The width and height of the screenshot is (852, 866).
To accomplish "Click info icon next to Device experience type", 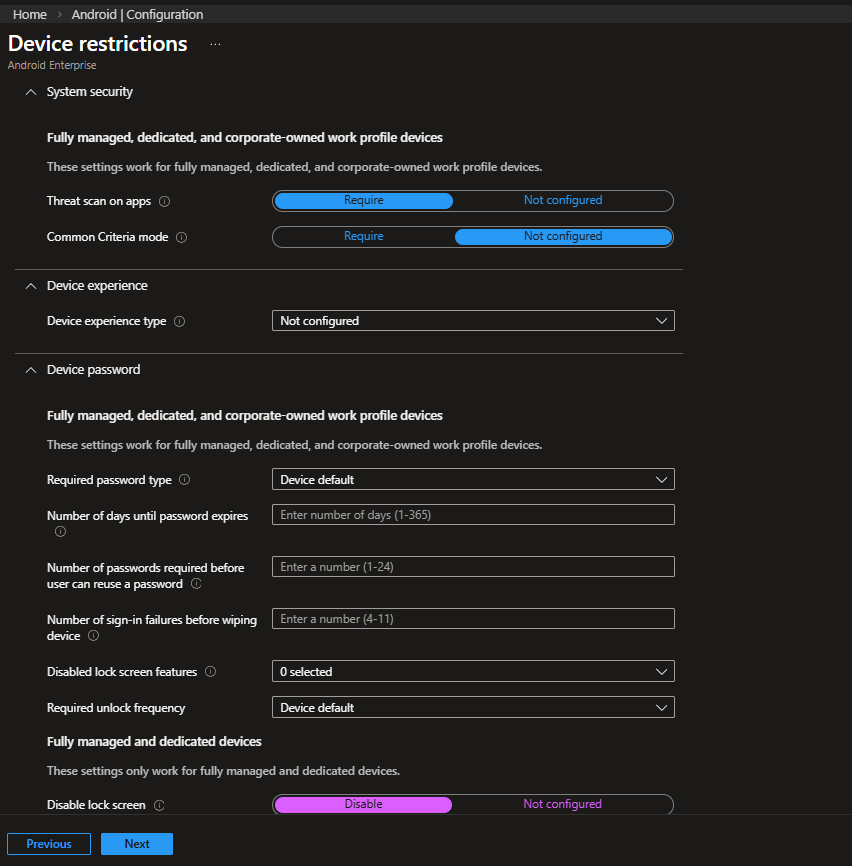I will (179, 321).
